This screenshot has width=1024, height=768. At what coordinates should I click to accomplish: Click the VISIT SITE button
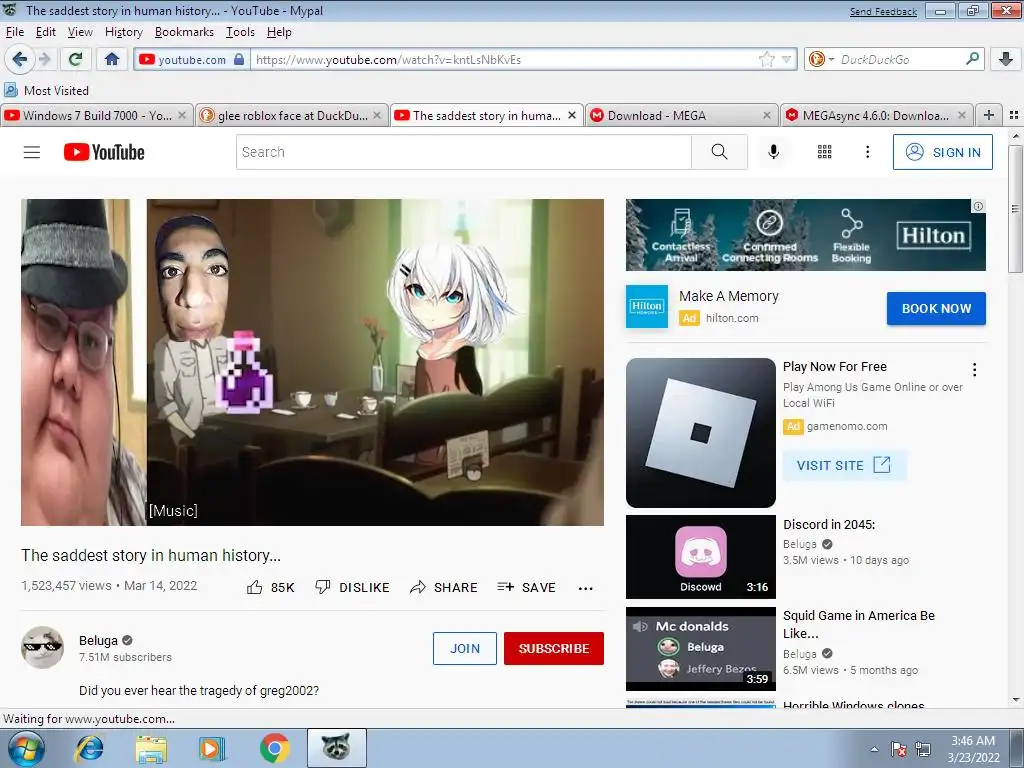click(x=844, y=465)
